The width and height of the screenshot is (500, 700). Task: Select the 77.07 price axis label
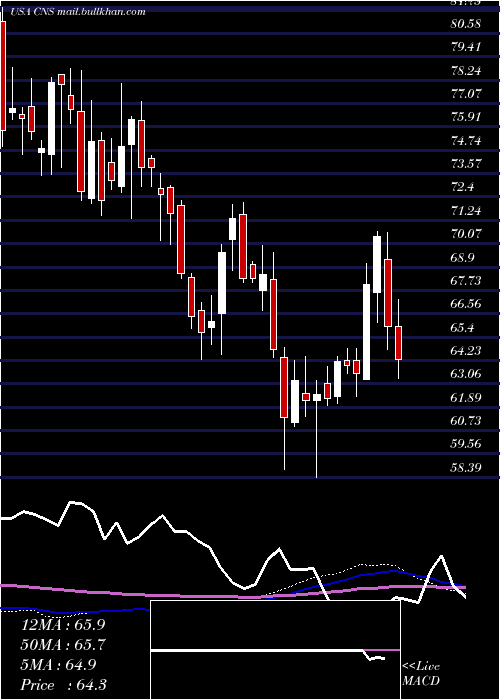pyautogui.click(x=466, y=94)
